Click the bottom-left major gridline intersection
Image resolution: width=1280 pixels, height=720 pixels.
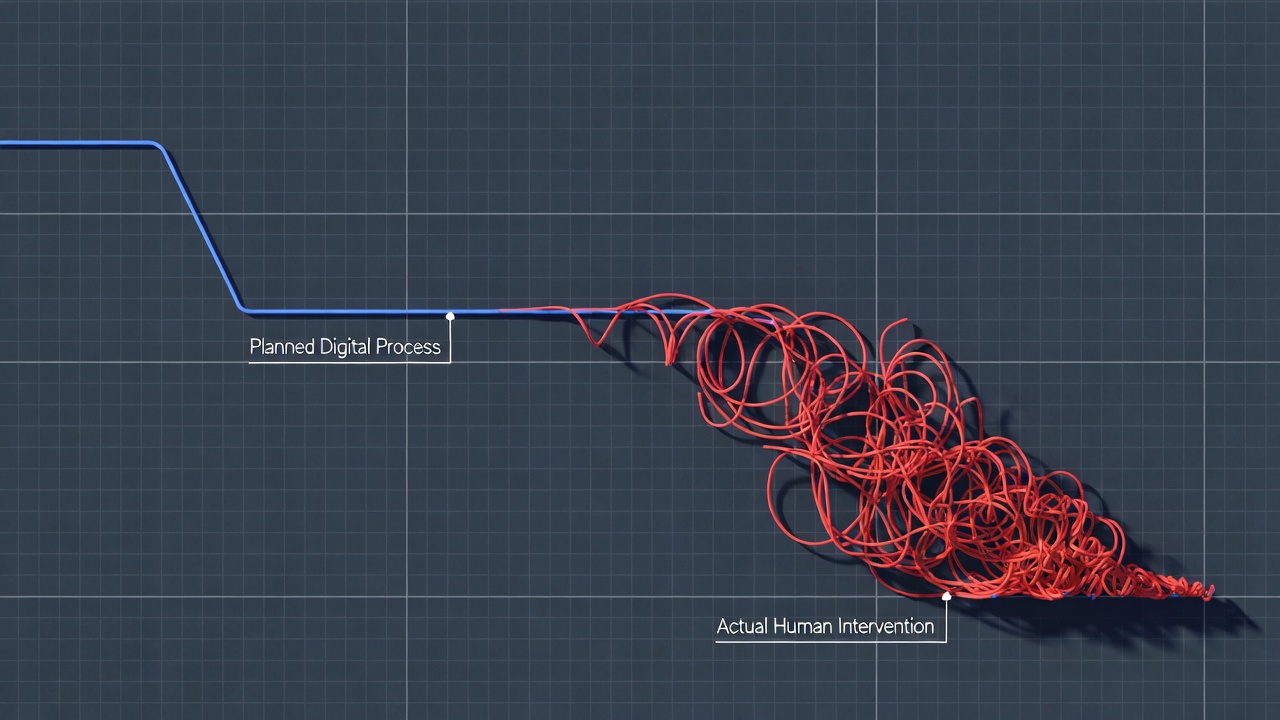[x=407, y=597]
